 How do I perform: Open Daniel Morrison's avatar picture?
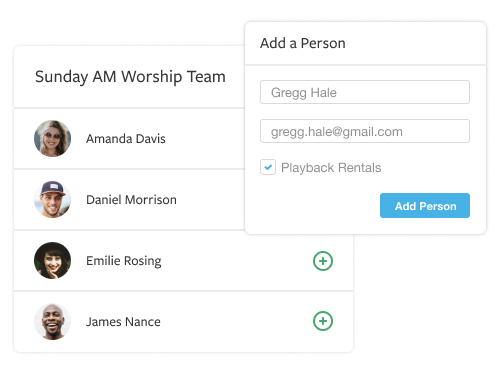pyautogui.click(x=53, y=199)
